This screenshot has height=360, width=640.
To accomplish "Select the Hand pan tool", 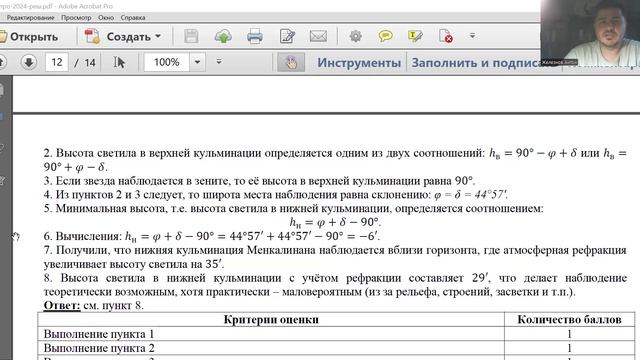I will coord(291,62).
